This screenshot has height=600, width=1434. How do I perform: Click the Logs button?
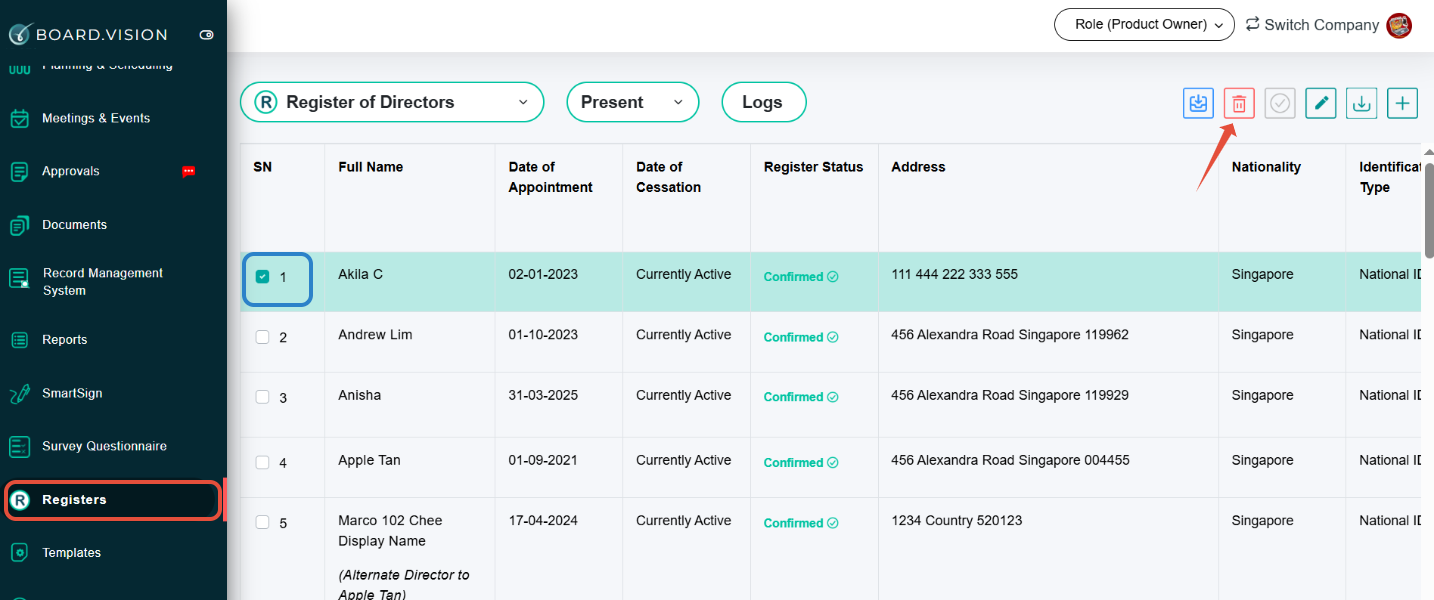pos(763,102)
